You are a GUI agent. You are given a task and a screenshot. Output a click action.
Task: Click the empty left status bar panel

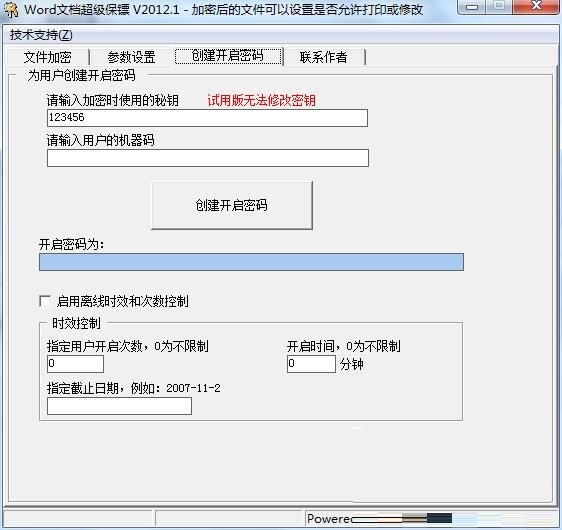[x=79, y=518]
